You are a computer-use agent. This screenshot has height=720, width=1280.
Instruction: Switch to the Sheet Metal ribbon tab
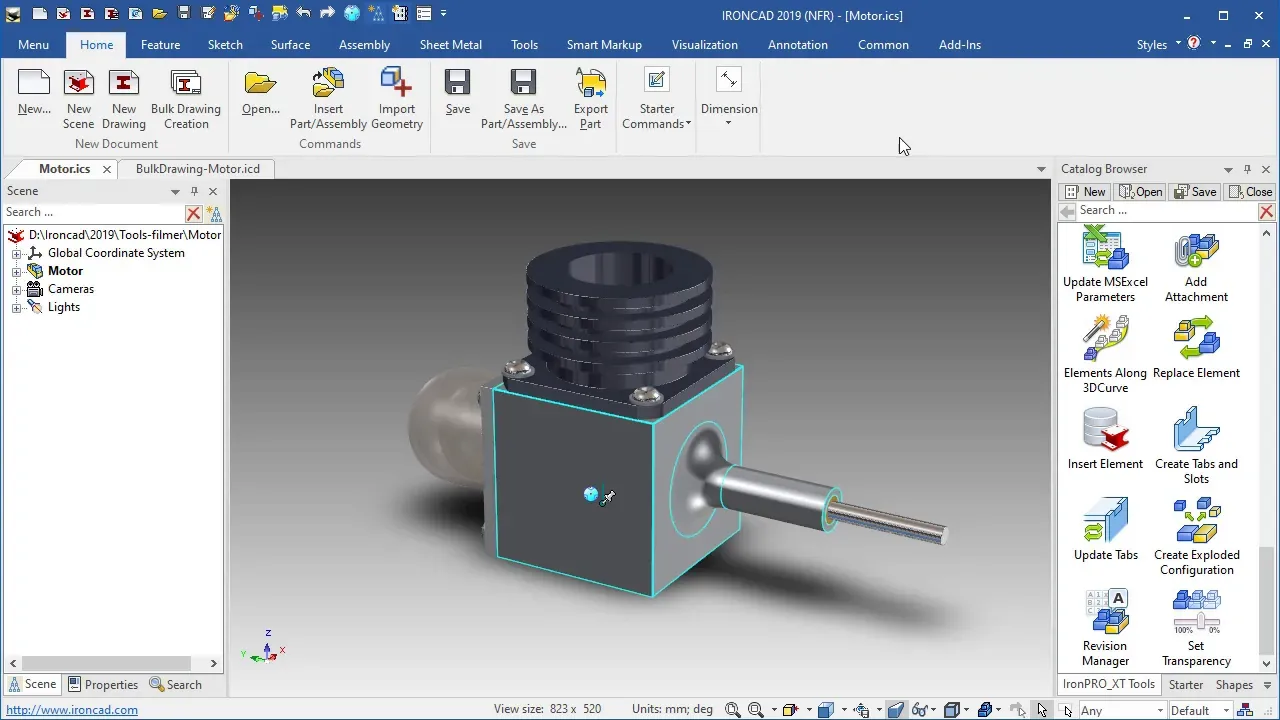[450, 45]
